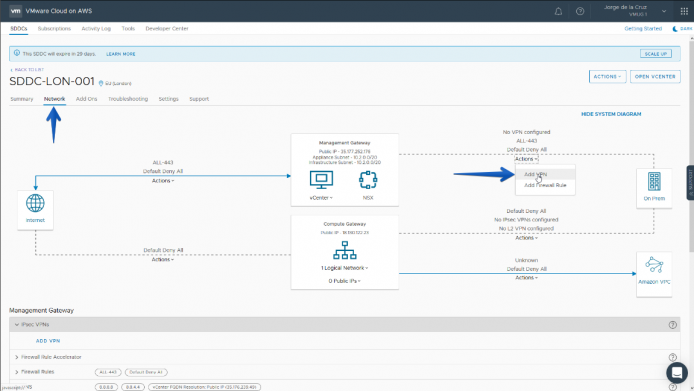The width and height of the screenshot is (694, 391).
Task: Click the info icon in expiry banner
Action: pos(17,53)
